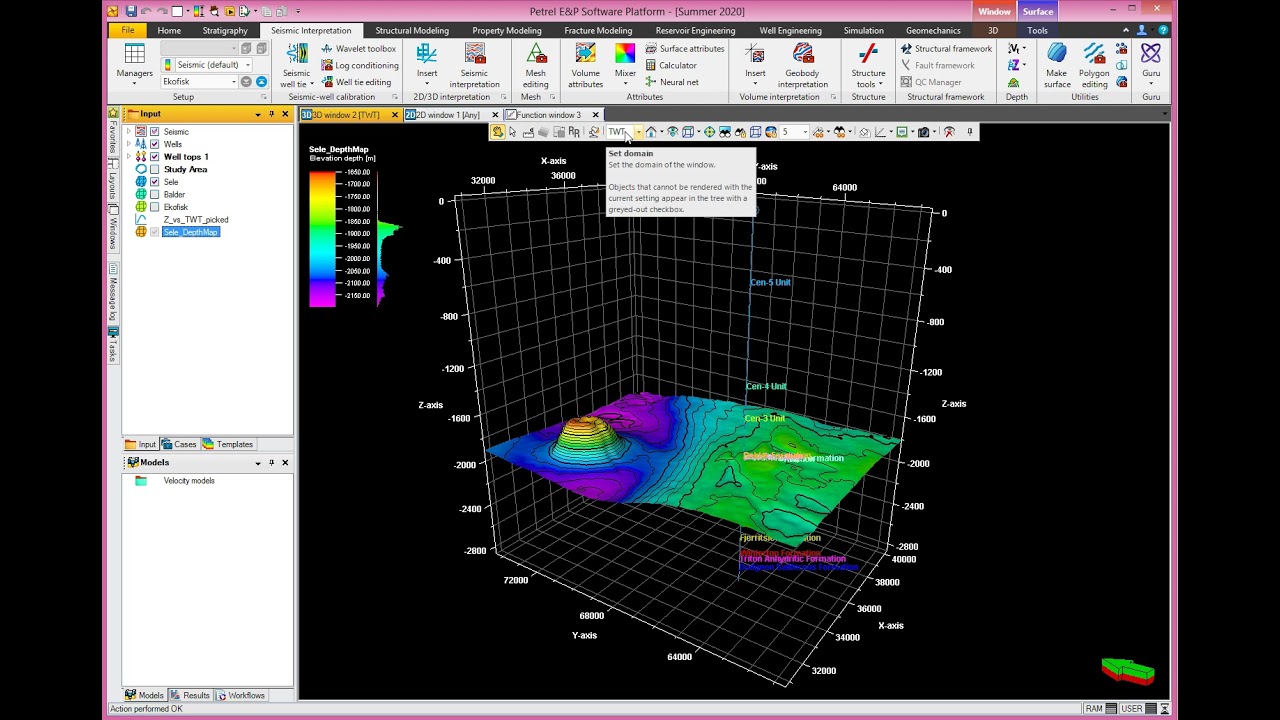Open Volume attributes
This screenshot has height=720, width=1280.
click(586, 66)
